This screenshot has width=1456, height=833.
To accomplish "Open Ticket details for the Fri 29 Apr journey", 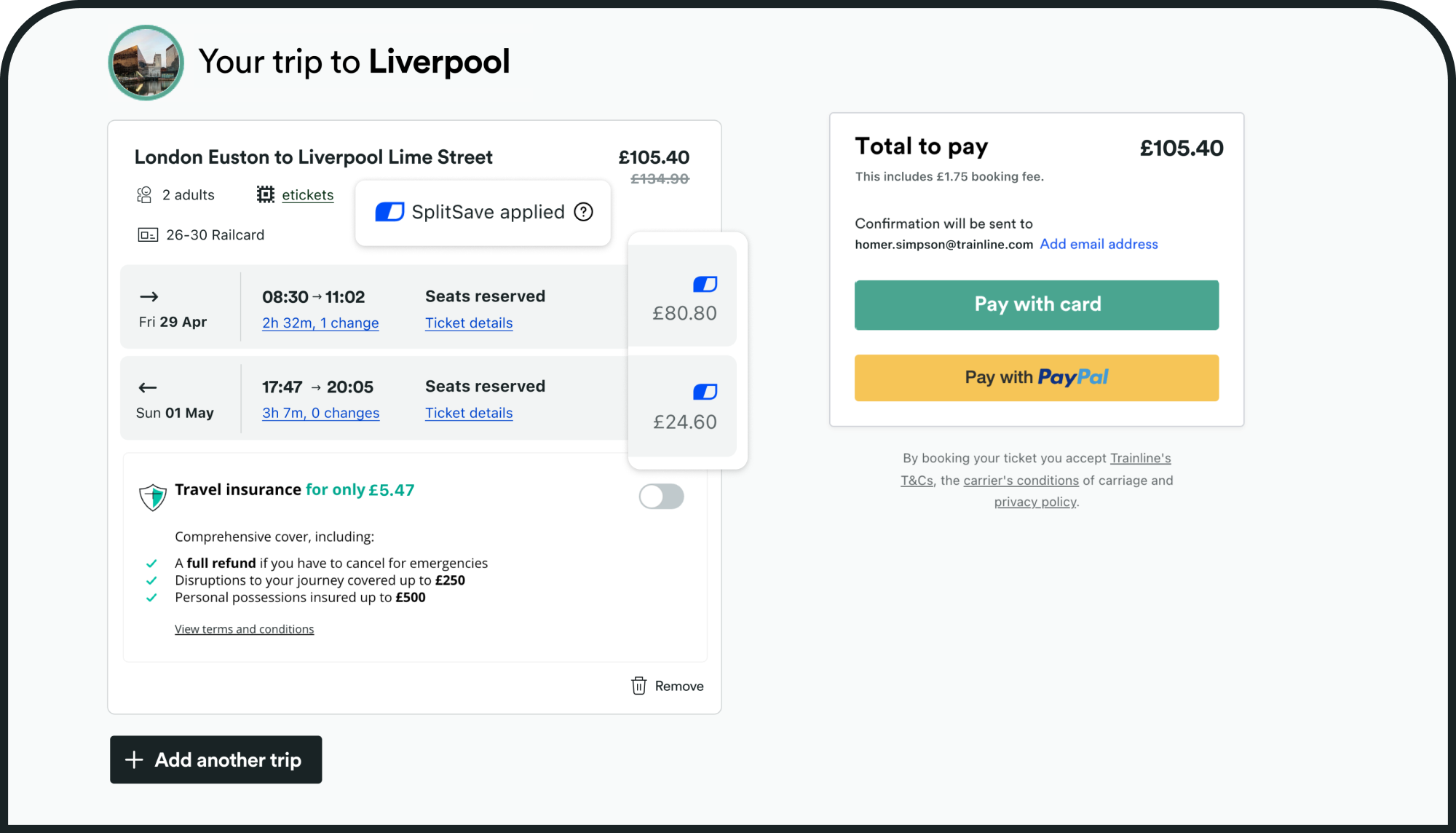I will pos(469,323).
